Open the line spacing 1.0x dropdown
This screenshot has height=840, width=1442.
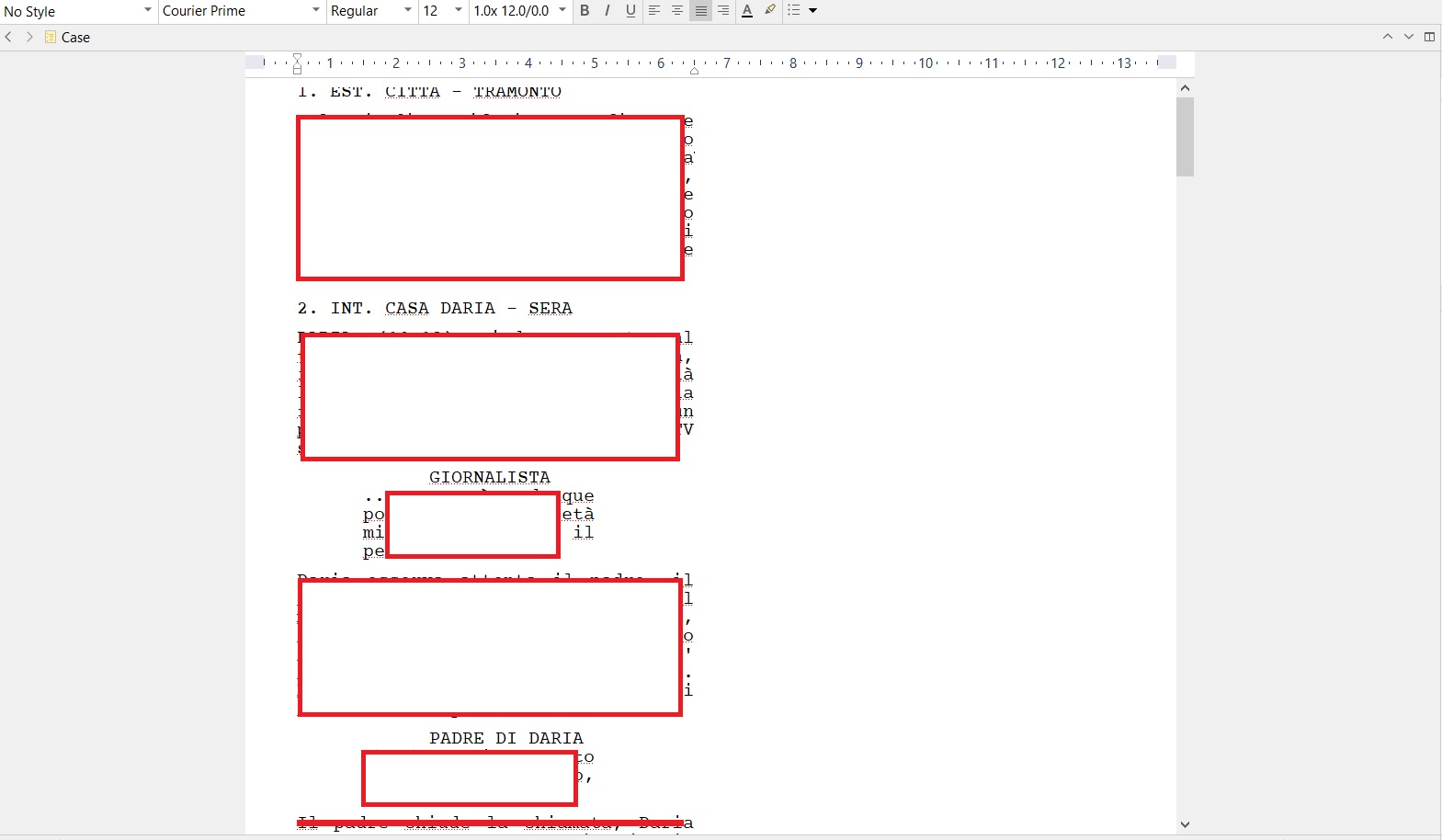point(520,11)
